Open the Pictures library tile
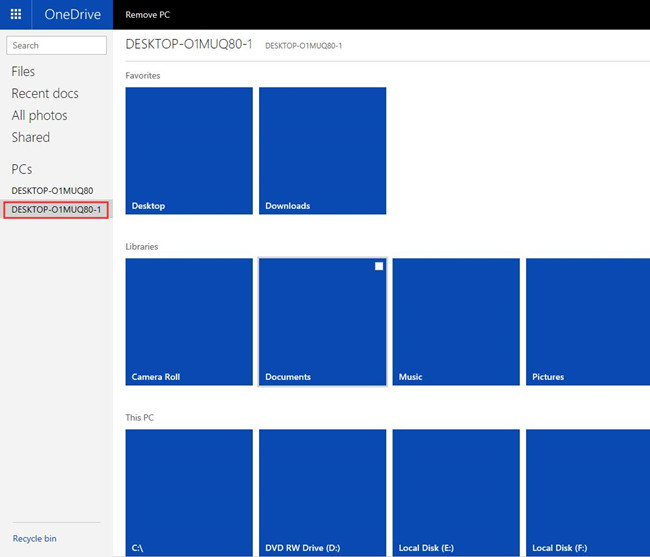The width and height of the screenshot is (650, 557). [x=588, y=322]
